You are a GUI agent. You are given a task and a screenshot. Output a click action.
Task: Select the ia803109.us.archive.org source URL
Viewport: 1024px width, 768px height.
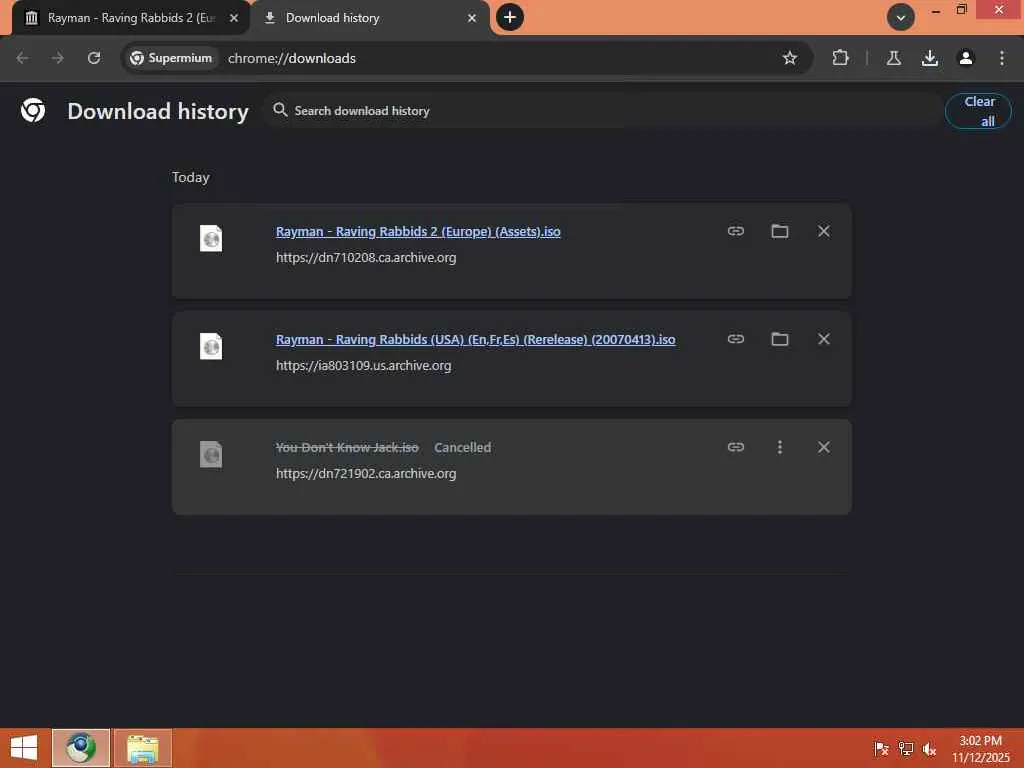coord(363,366)
